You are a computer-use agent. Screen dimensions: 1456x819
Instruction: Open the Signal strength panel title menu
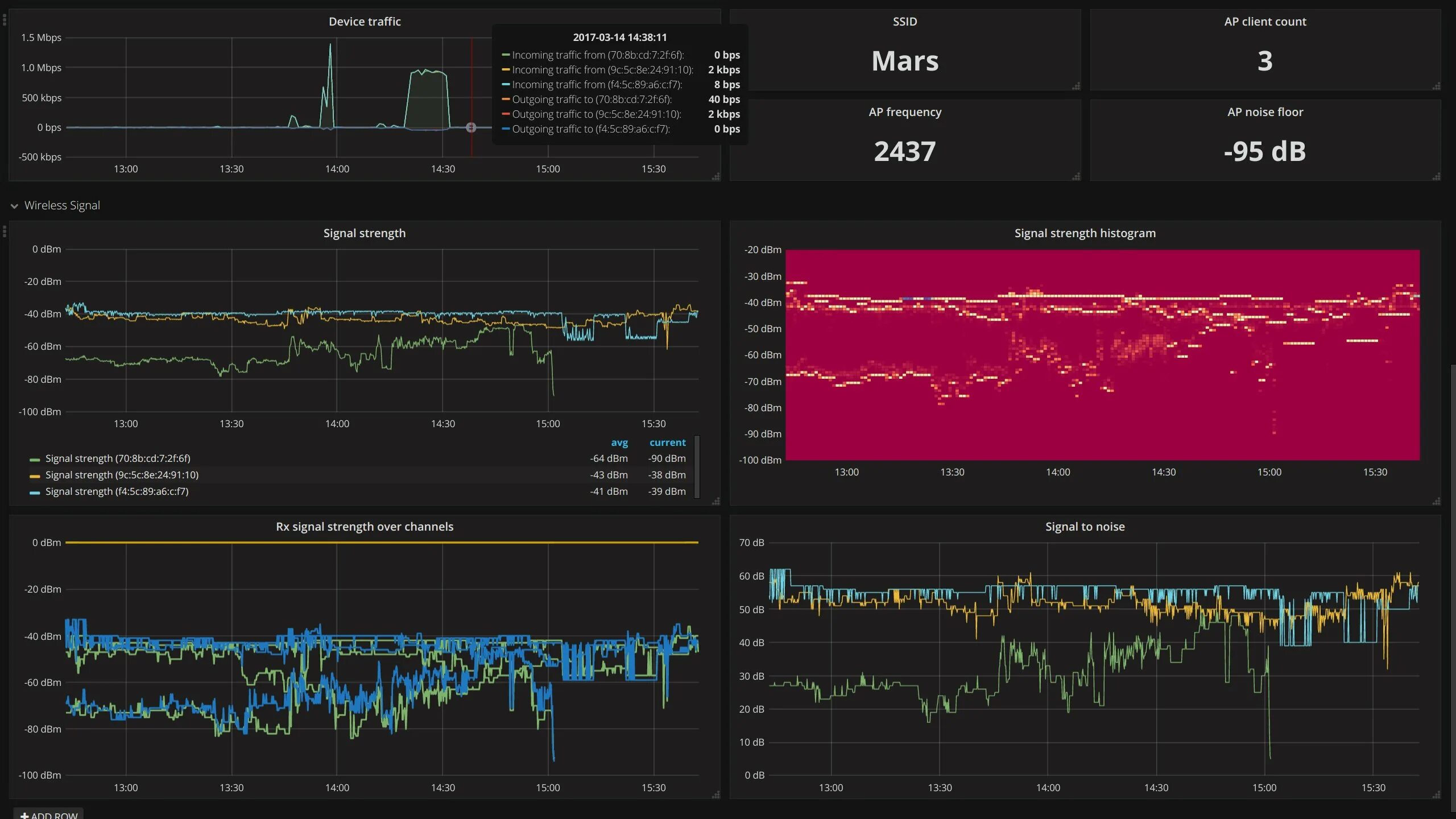click(x=365, y=233)
